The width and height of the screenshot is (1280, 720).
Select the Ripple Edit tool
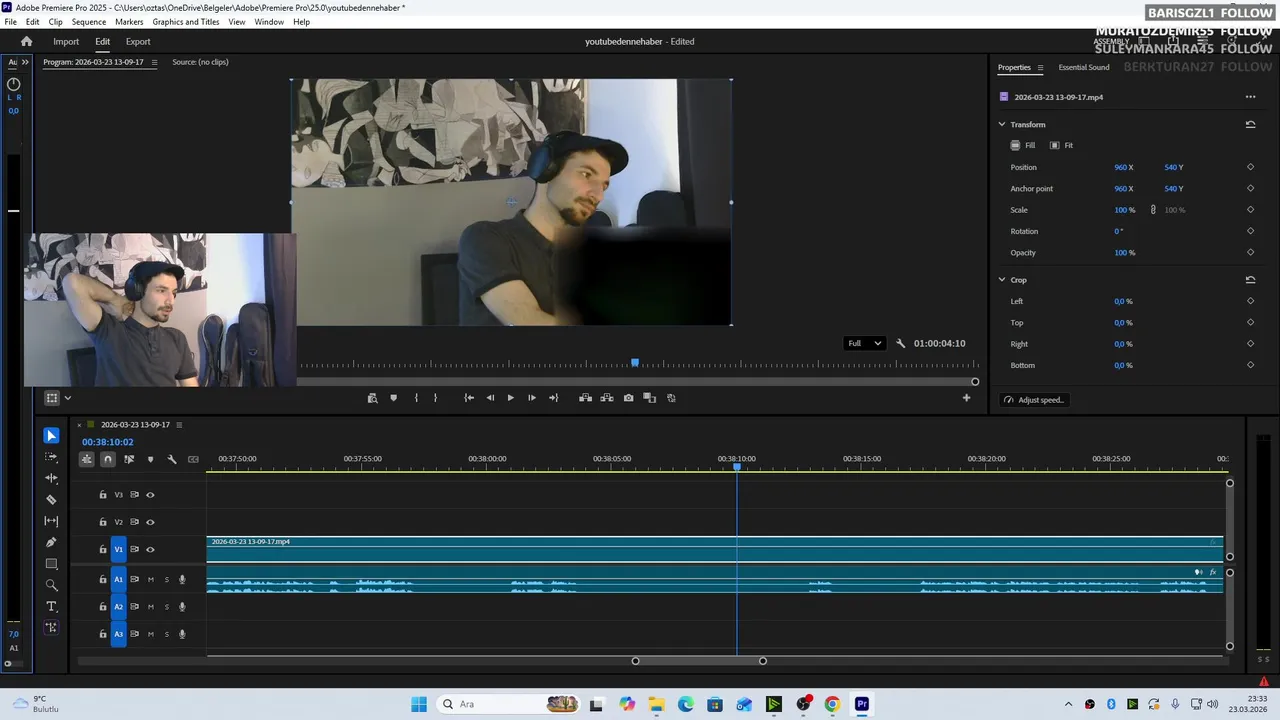point(51,478)
